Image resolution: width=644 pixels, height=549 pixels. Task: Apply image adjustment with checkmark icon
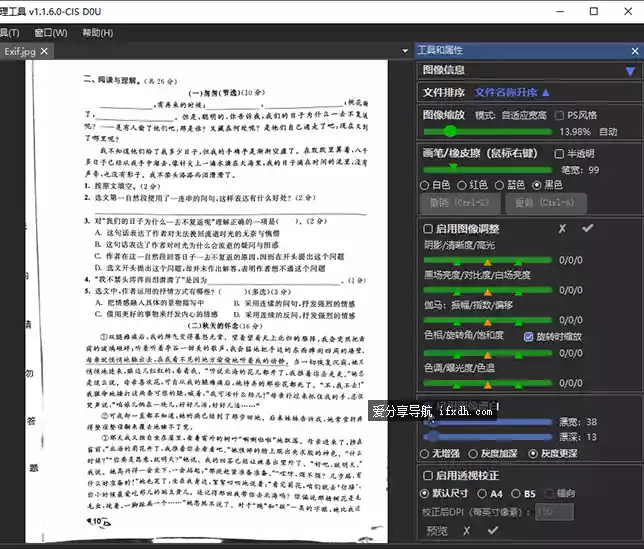pos(588,228)
